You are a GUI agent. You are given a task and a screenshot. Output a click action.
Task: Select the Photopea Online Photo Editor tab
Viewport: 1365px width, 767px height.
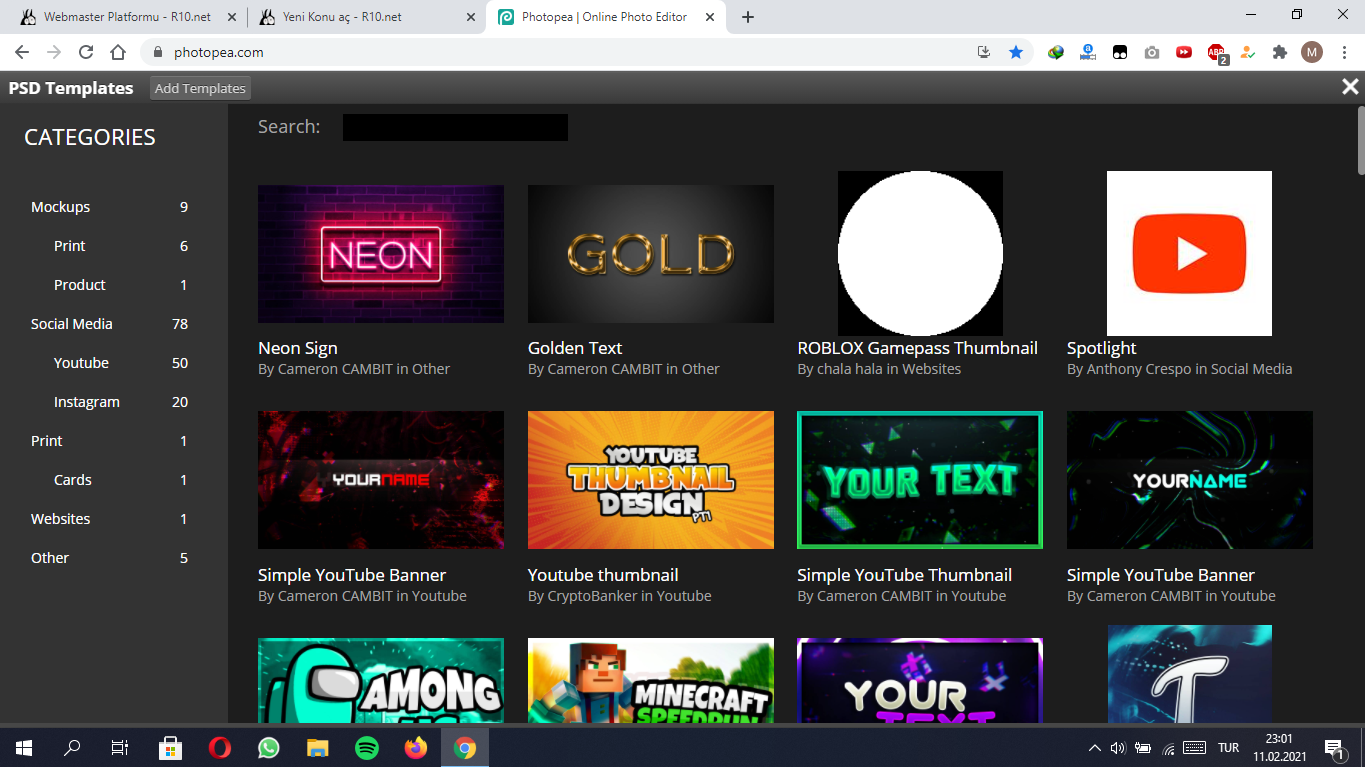tap(604, 17)
